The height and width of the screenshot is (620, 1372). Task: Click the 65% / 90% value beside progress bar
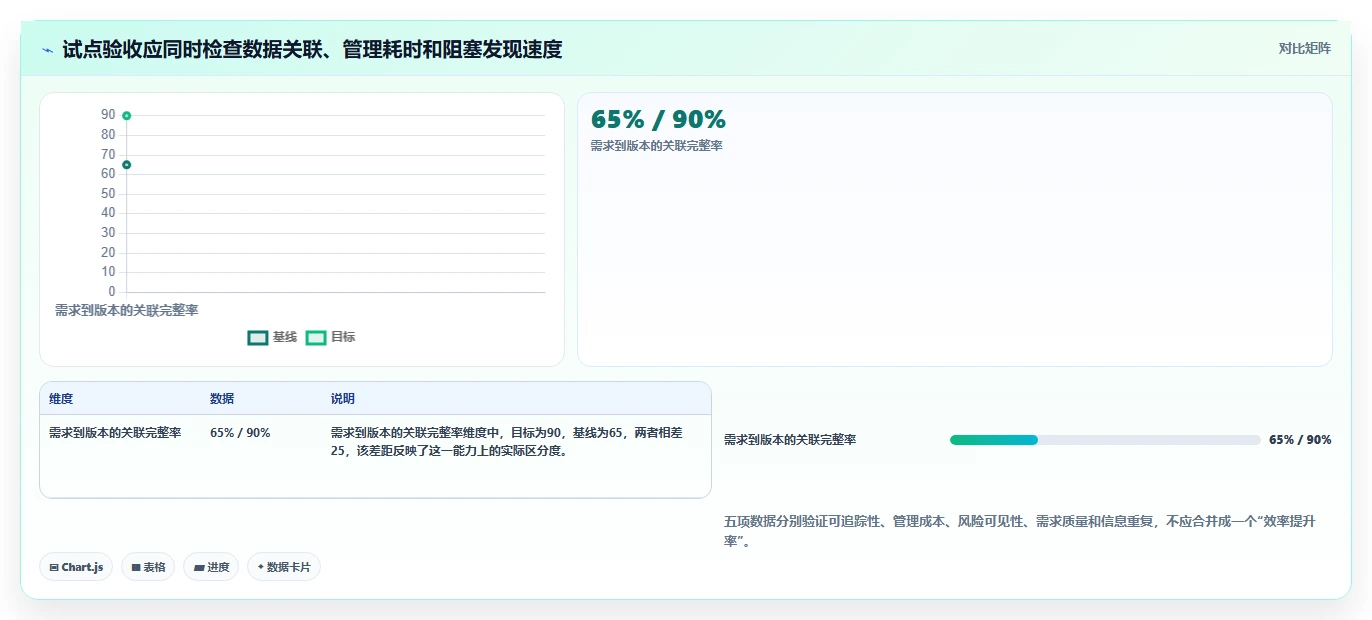click(1300, 440)
